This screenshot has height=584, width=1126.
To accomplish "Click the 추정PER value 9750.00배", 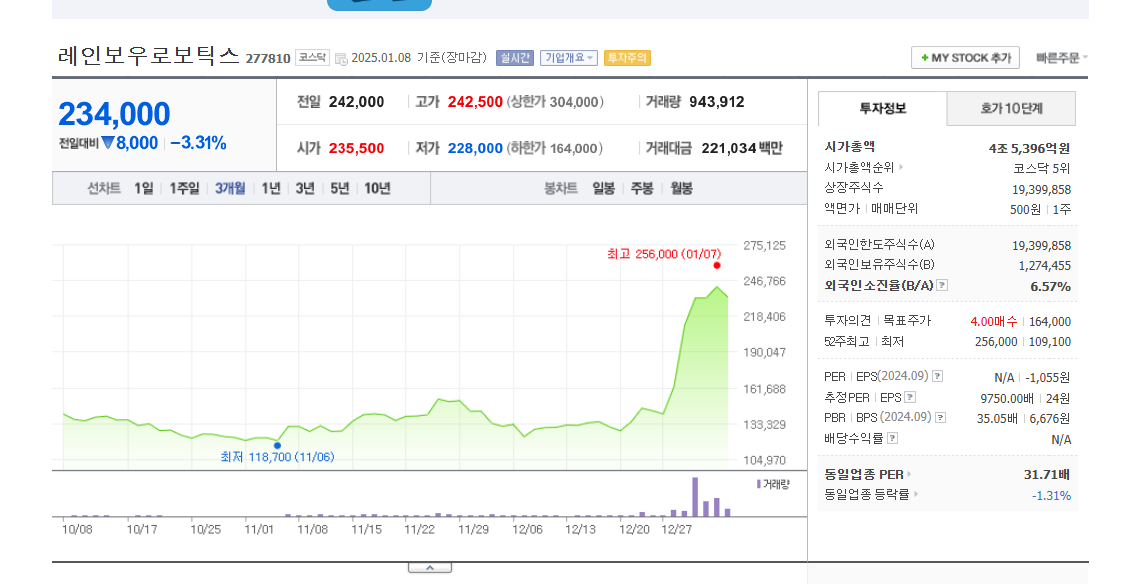I will 1007,398.
